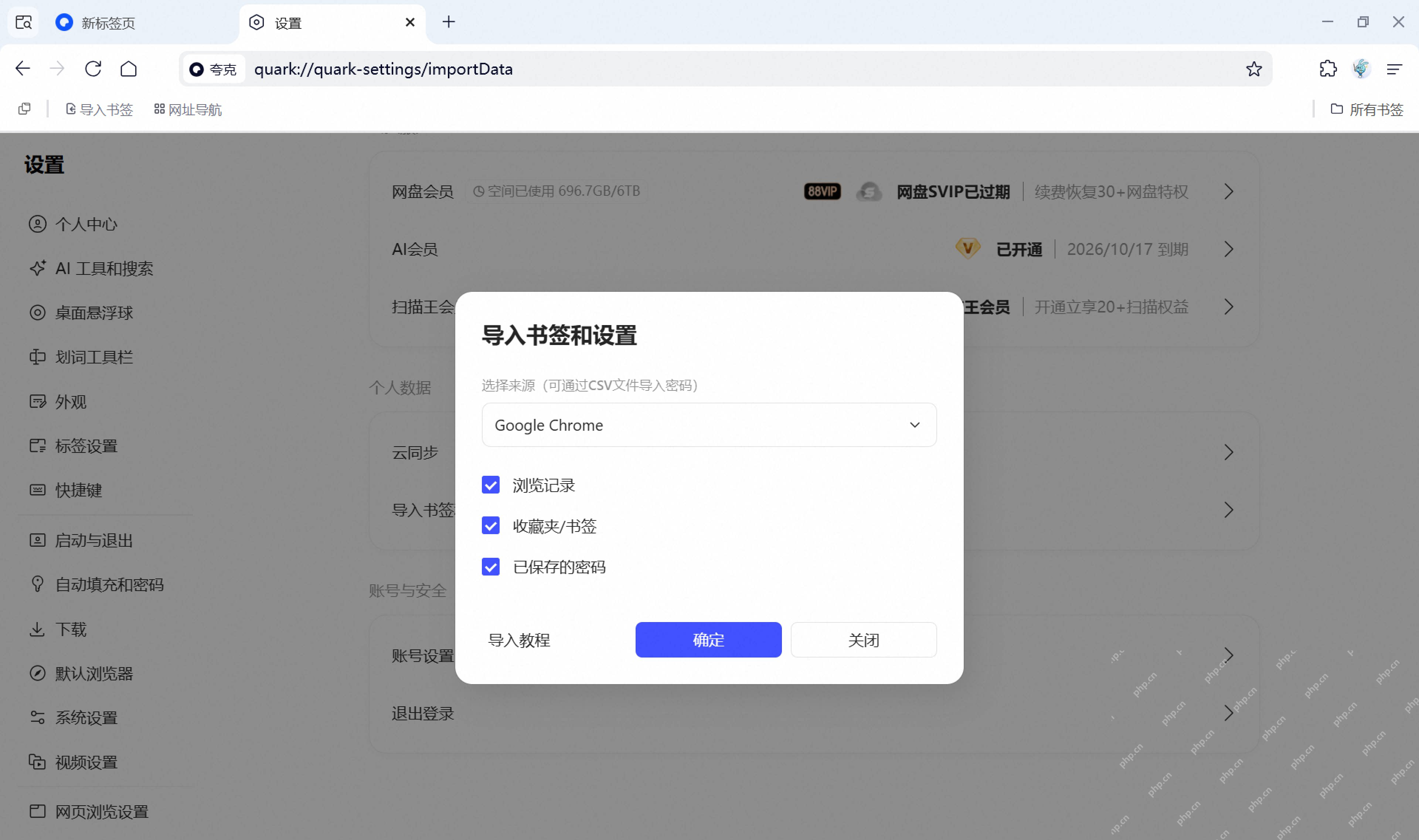Open the 导入教程 link
This screenshot has width=1419, height=840.
(x=519, y=640)
